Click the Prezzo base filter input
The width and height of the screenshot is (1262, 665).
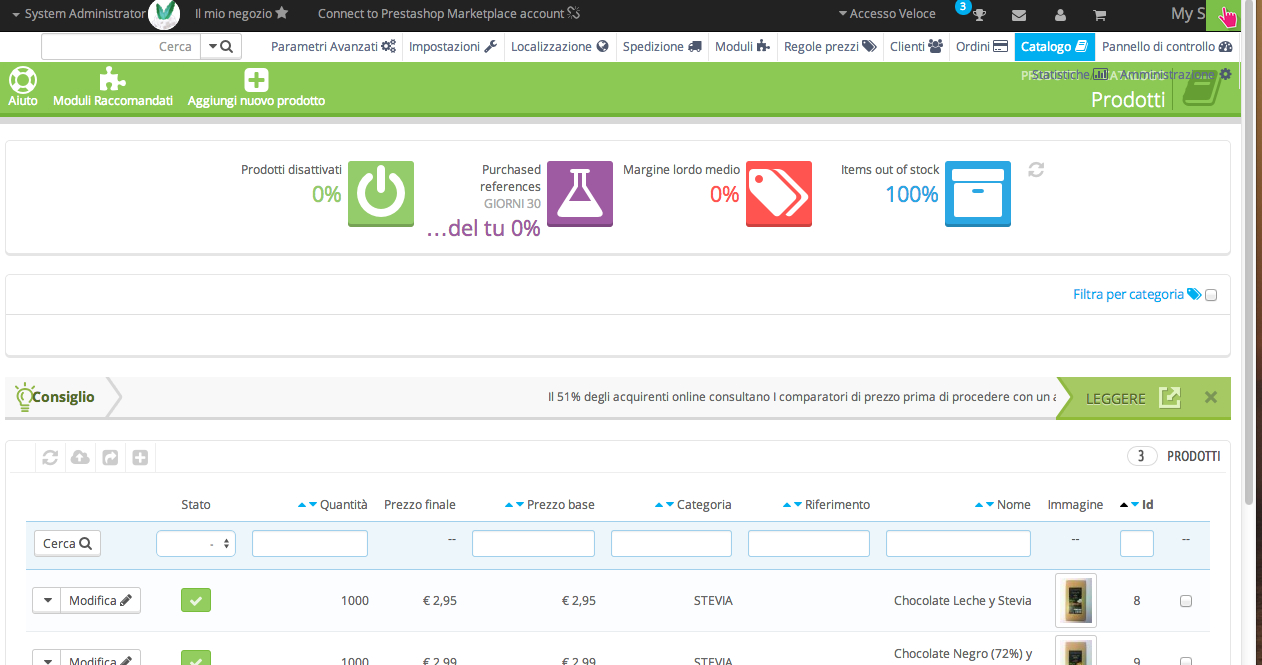point(533,543)
